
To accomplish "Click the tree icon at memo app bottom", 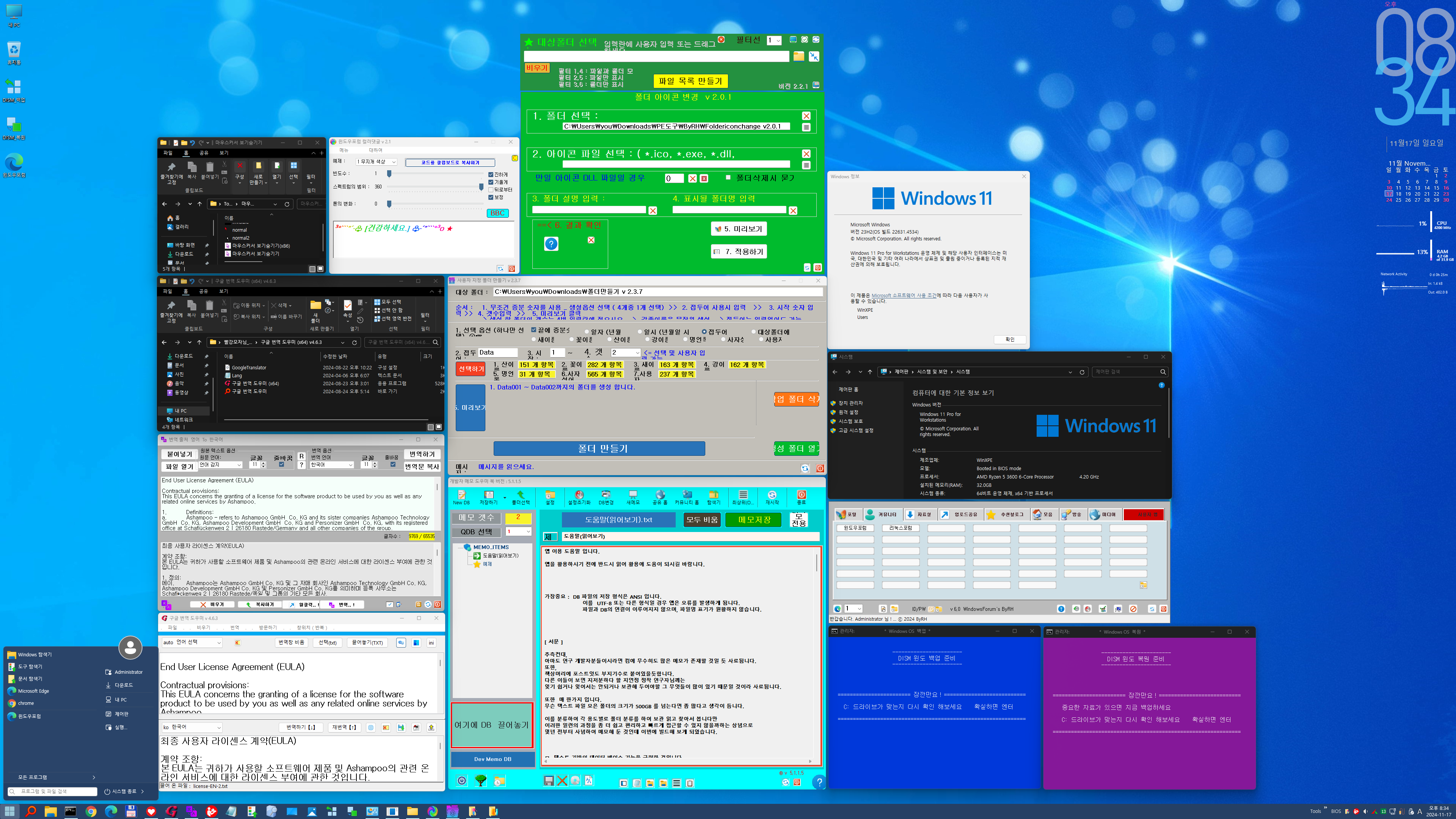I will pos(480,781).
